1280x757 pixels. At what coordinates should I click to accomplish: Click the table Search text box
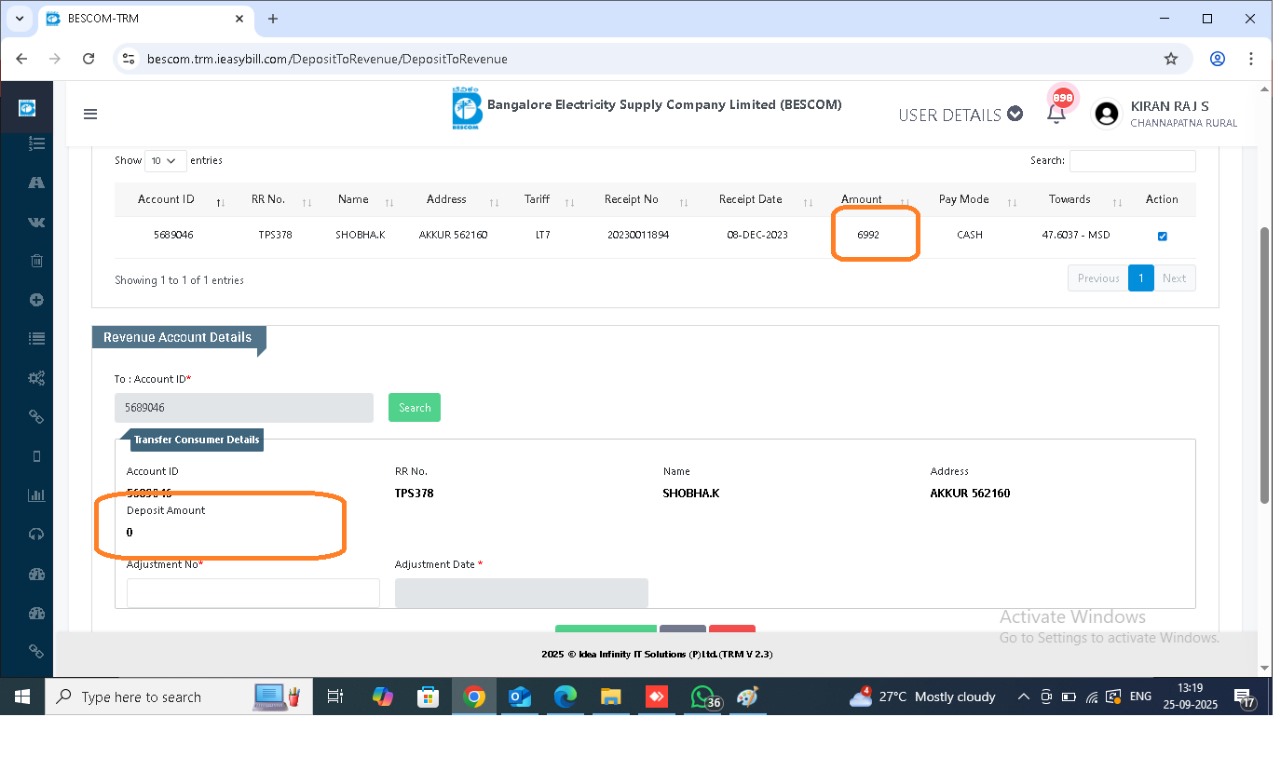tap(1132, 161)
